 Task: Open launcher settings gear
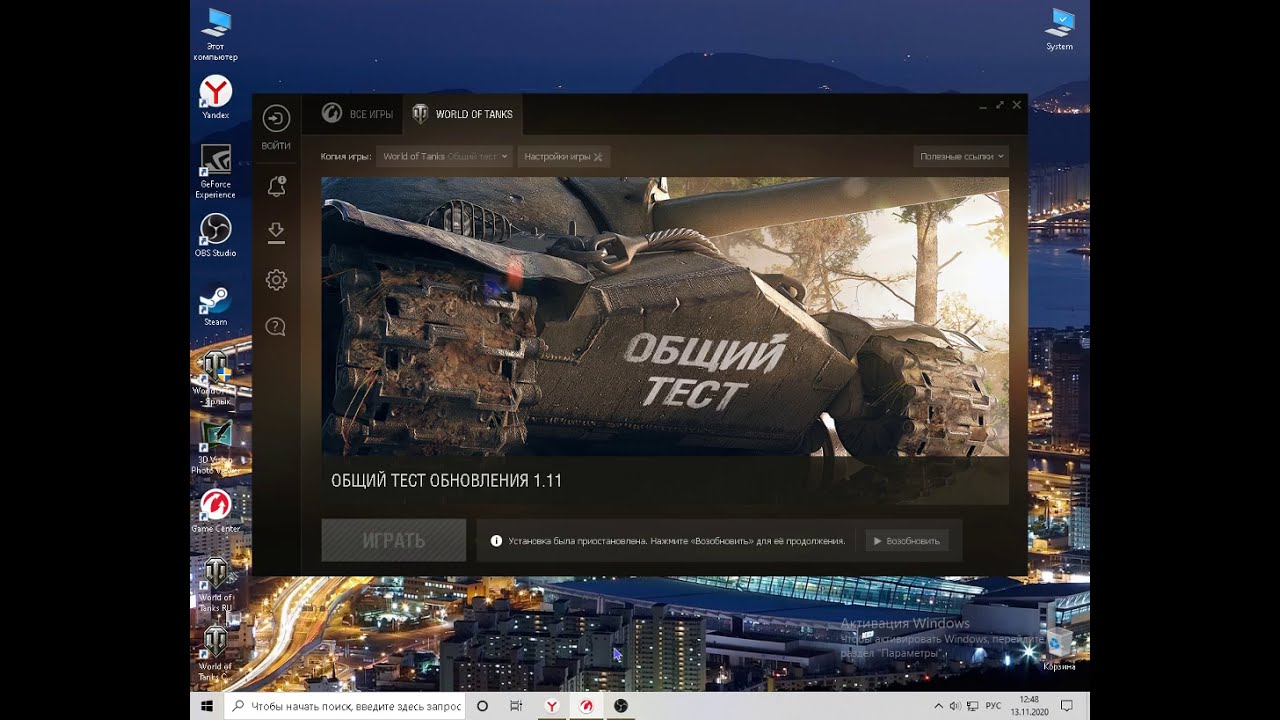276,280
